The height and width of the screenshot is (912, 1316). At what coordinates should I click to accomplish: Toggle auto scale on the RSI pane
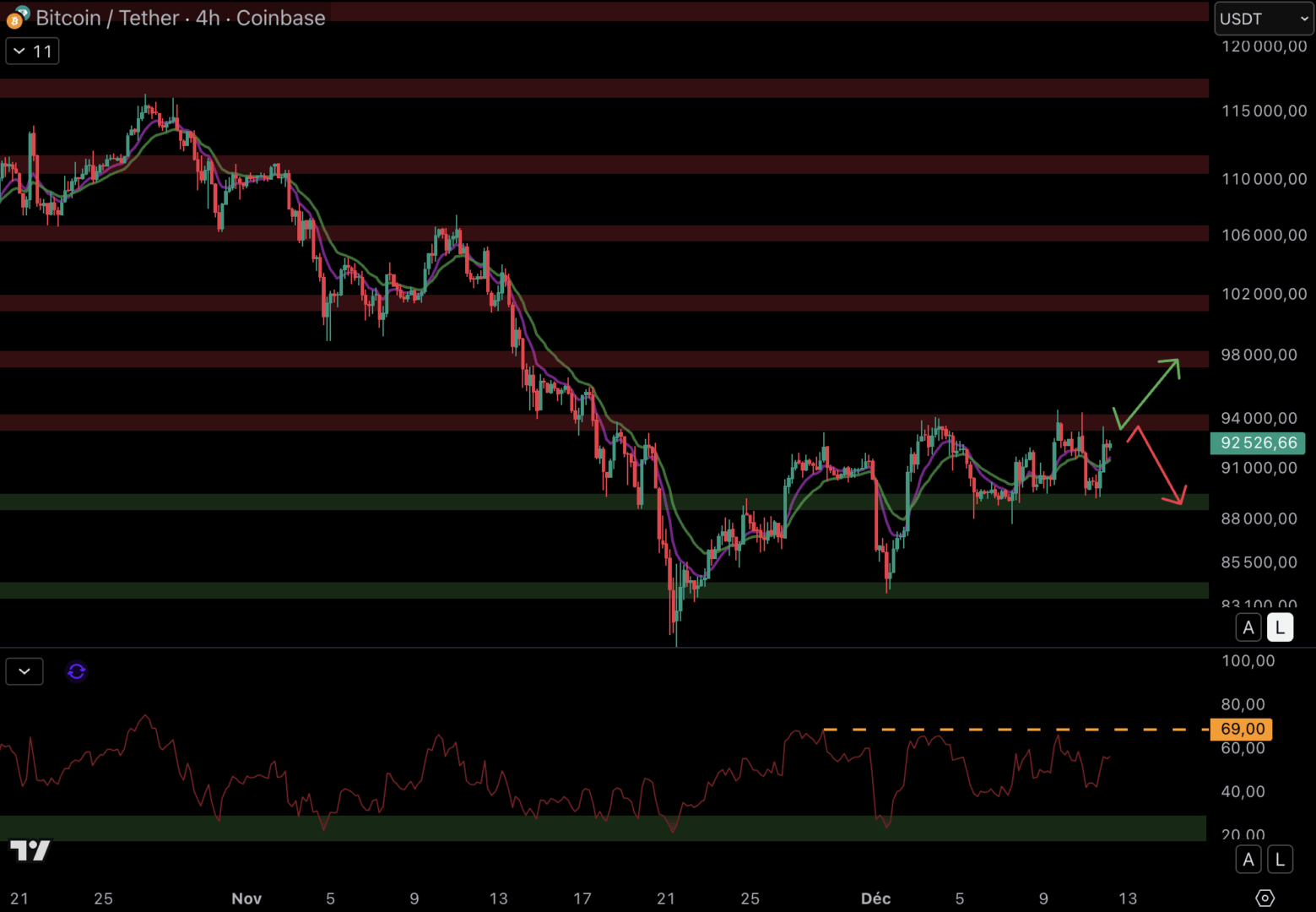(x=1248, y=860)
